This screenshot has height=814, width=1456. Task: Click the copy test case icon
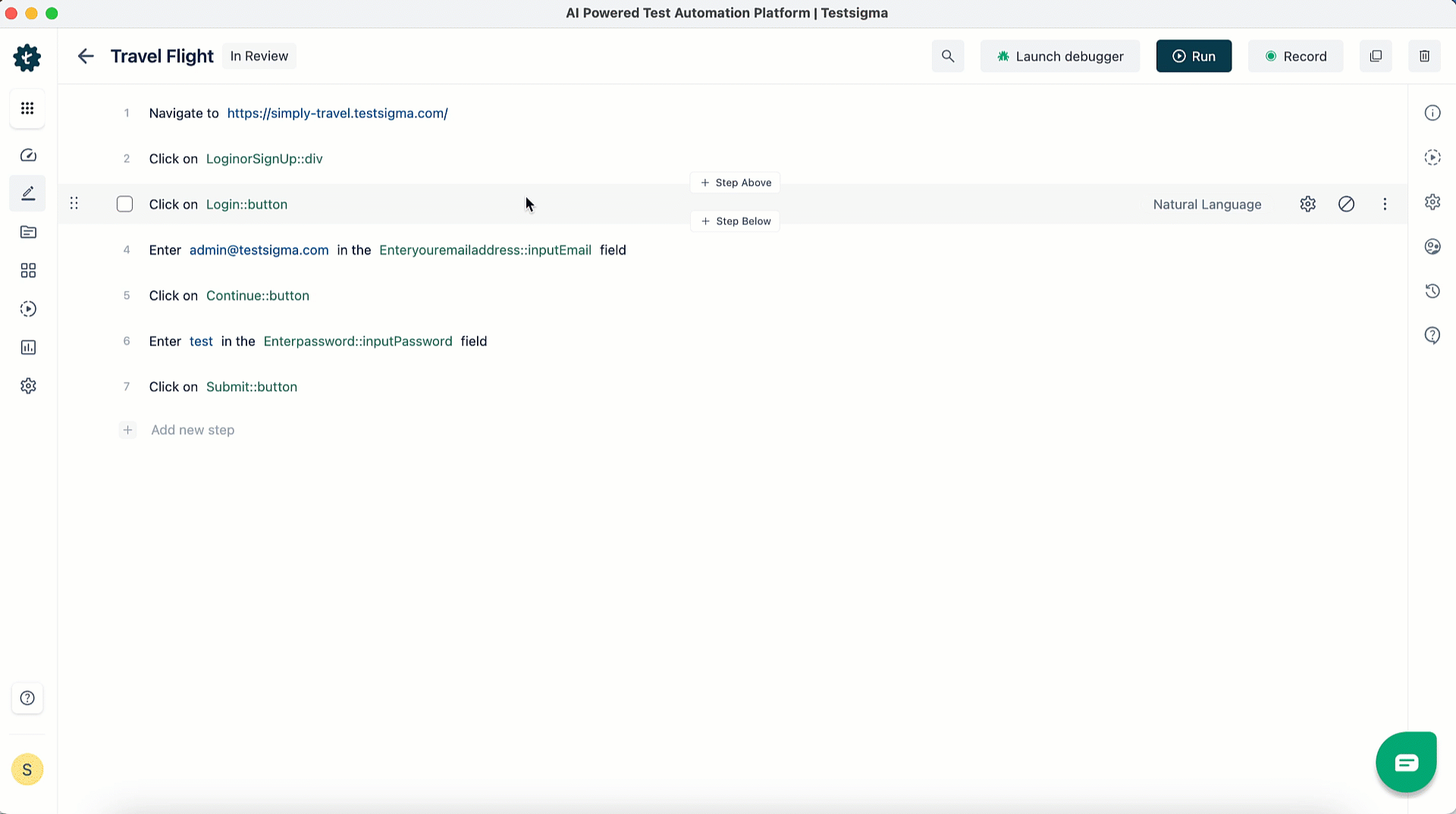[1376, 56]
